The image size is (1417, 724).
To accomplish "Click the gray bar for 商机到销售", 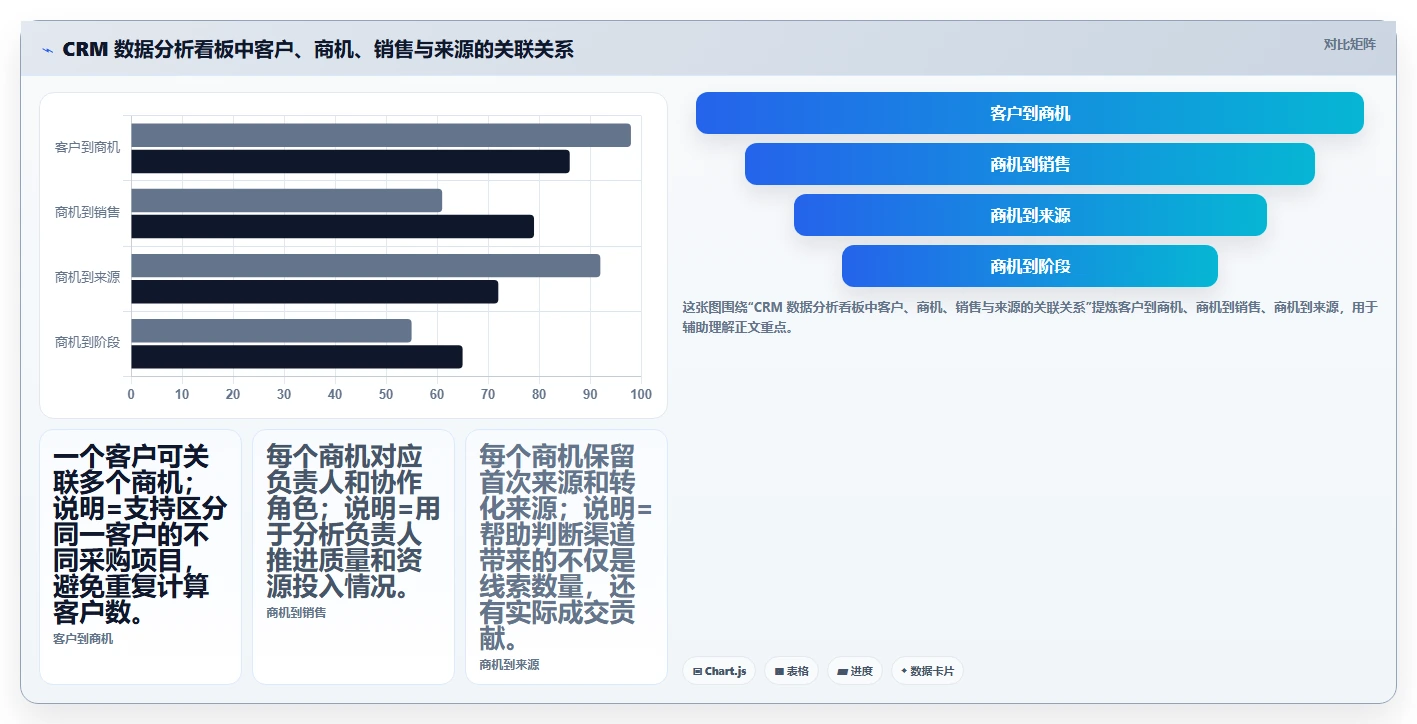I will click(286, 200).
